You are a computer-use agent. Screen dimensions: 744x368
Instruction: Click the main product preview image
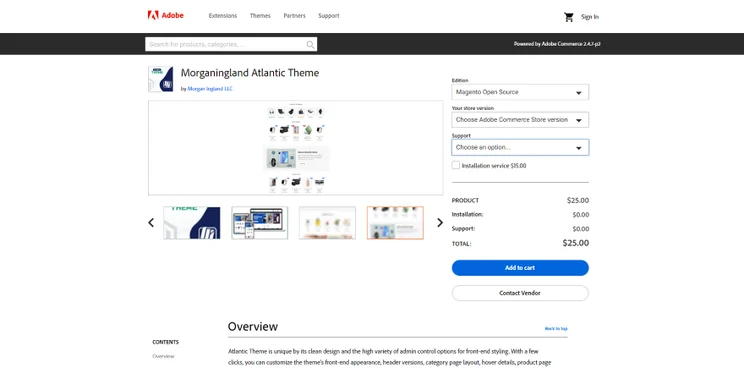(x=296, y=148)
